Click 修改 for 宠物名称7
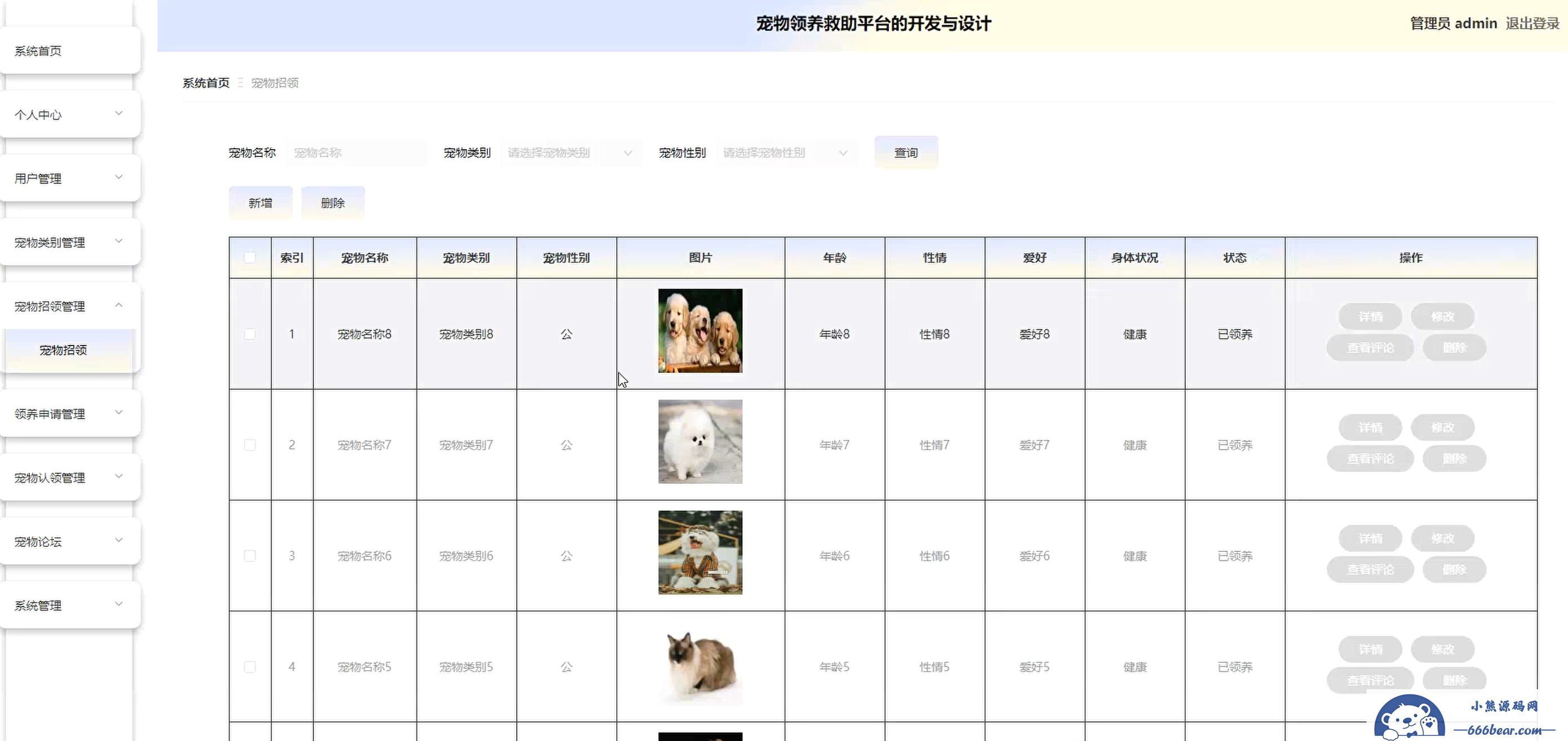 click(1442, 428)
